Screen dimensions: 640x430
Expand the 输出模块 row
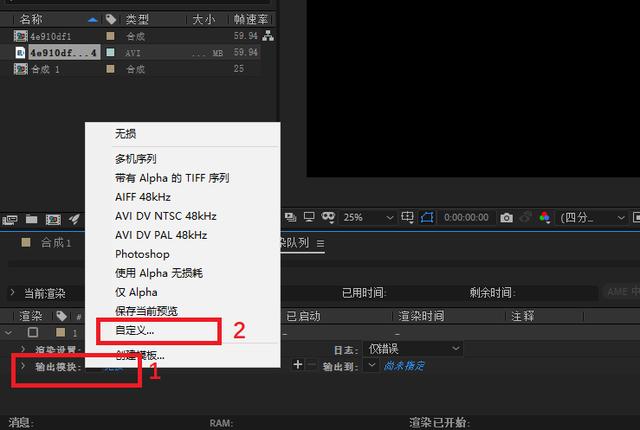[23, 366]
